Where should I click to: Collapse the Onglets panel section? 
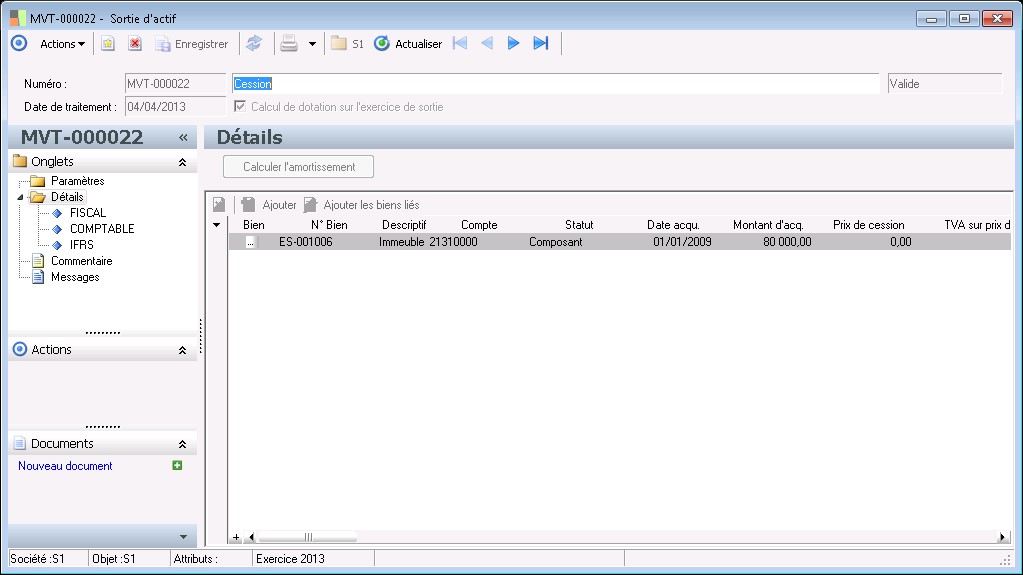[x=182, y=162]
